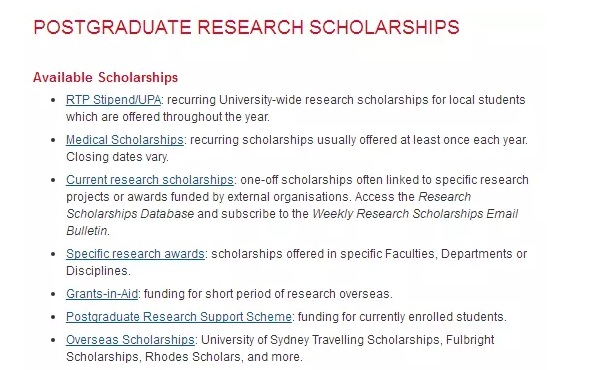Click the bullet point before RTP Stipend/UPA

tap(53, 100)
